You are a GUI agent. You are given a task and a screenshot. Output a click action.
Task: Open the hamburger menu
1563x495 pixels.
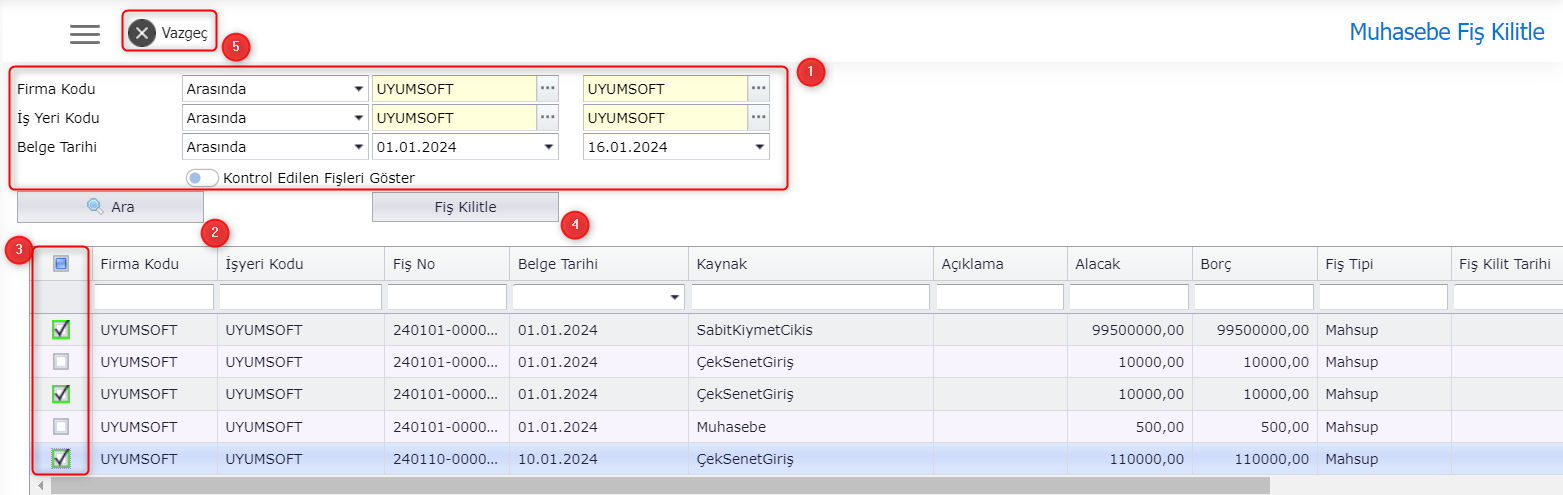85,33
